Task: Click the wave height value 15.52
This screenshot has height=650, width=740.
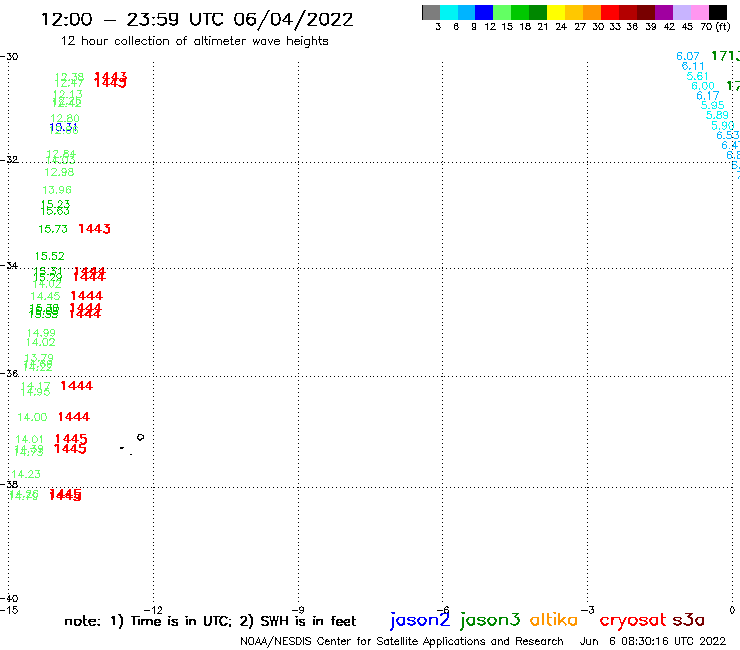Action: (50, 256)
